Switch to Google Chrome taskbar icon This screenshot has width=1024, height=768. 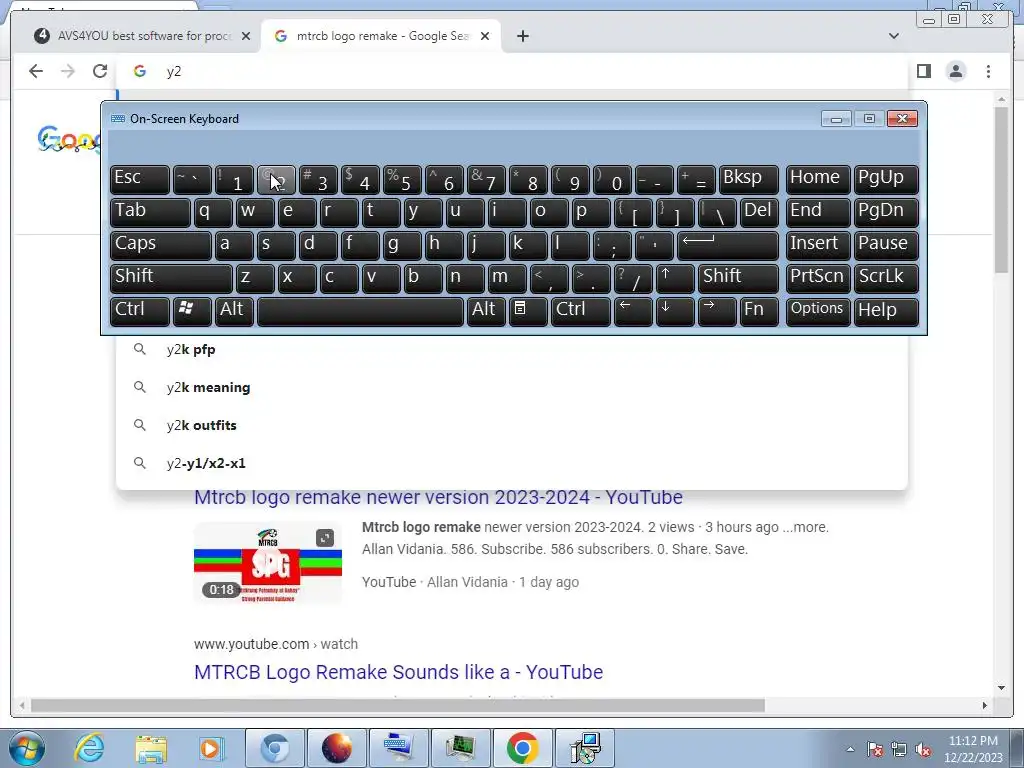click(522, 748)
